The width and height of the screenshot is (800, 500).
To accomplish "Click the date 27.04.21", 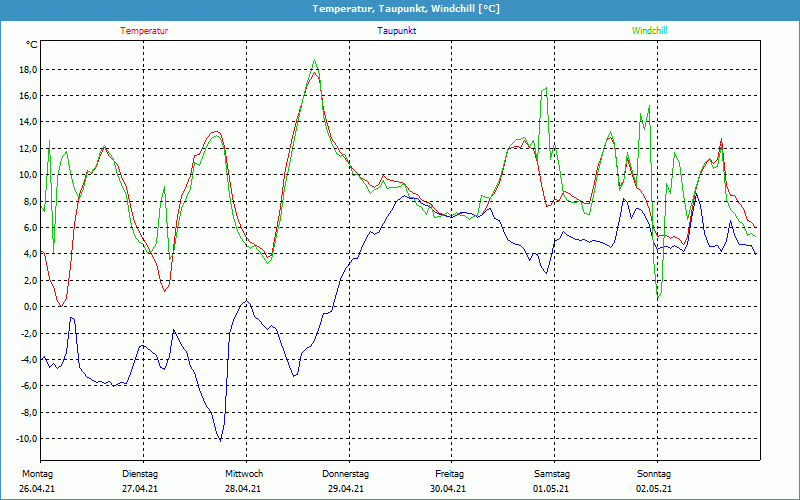I will [140, 488].
